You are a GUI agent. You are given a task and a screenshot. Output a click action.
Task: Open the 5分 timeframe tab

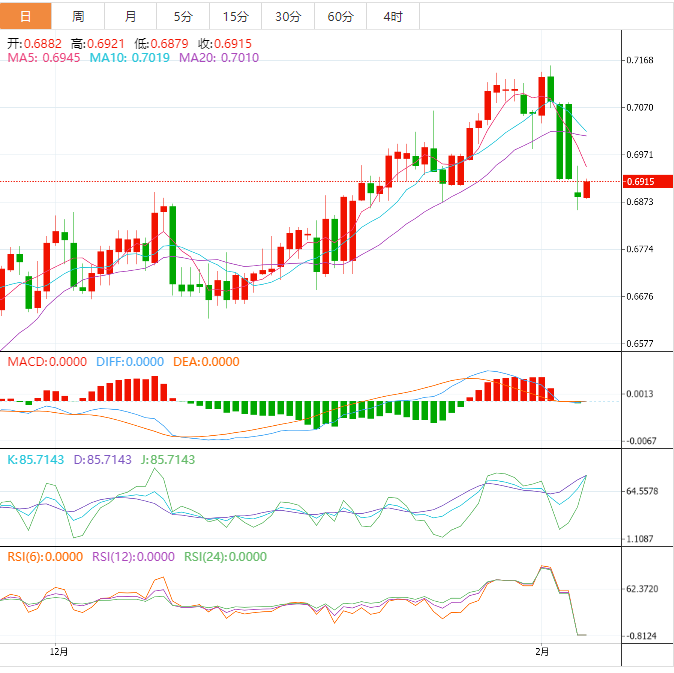[183, 16]
